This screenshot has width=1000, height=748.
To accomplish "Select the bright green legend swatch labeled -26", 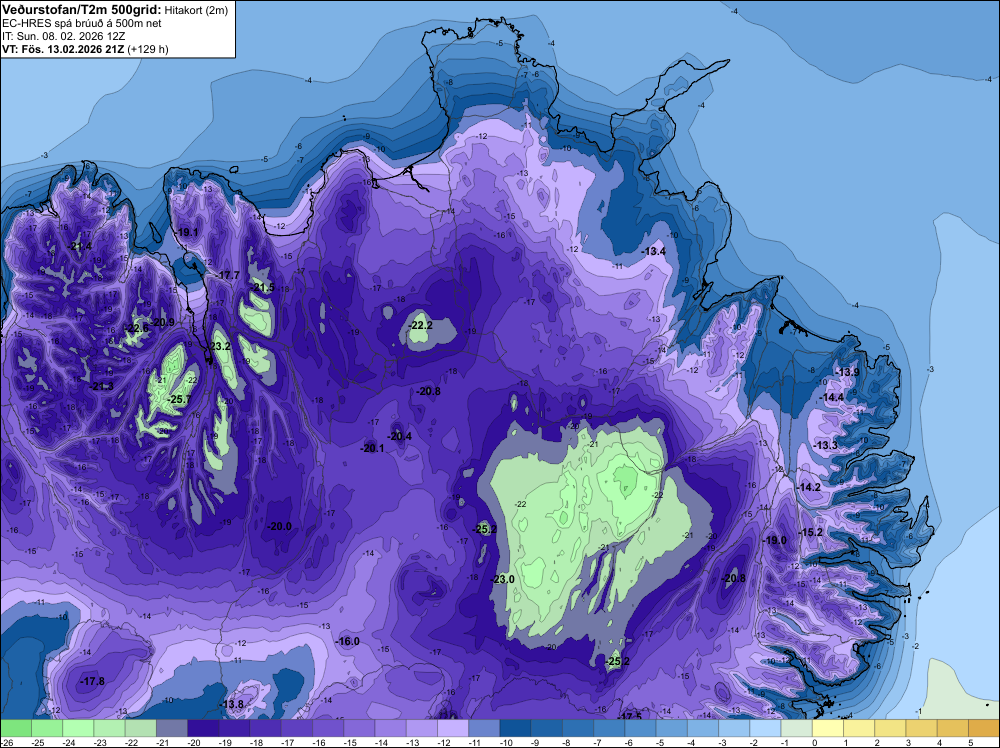I will pyautogui.click(x=15, y=728).
